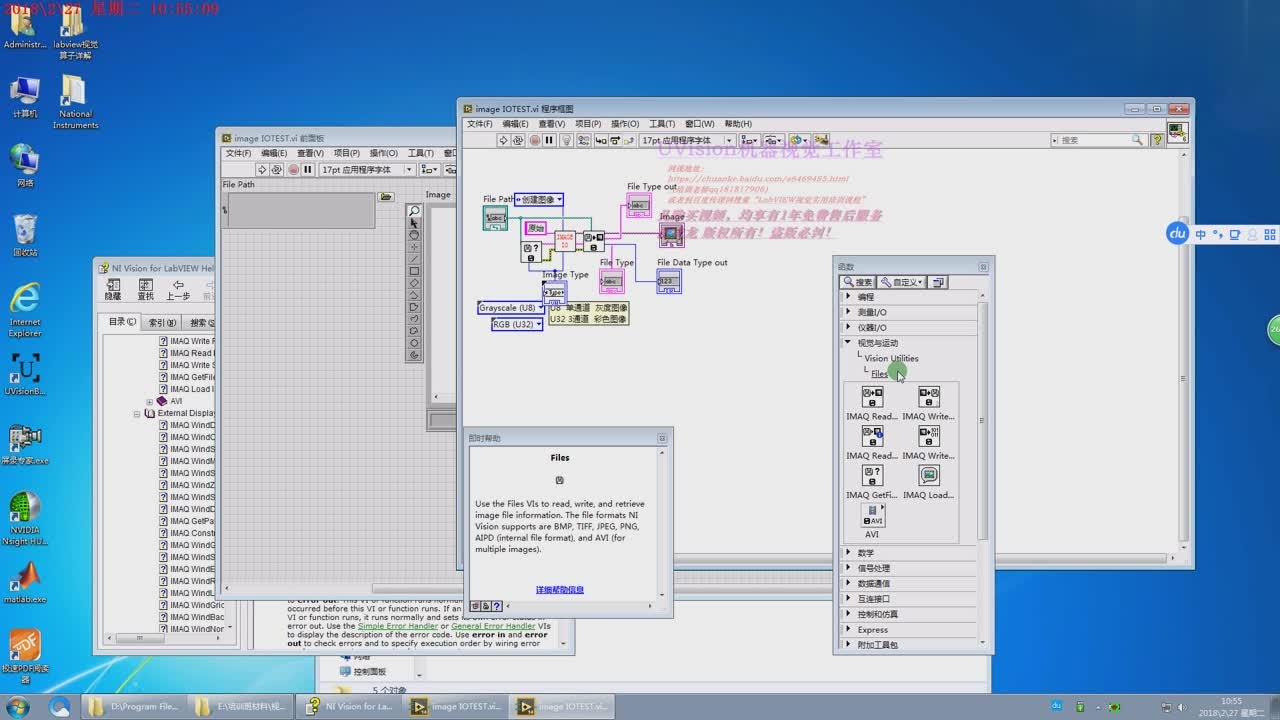Click Files link in palette path
Screen dimensions: 1280x720
click(879, 374)
